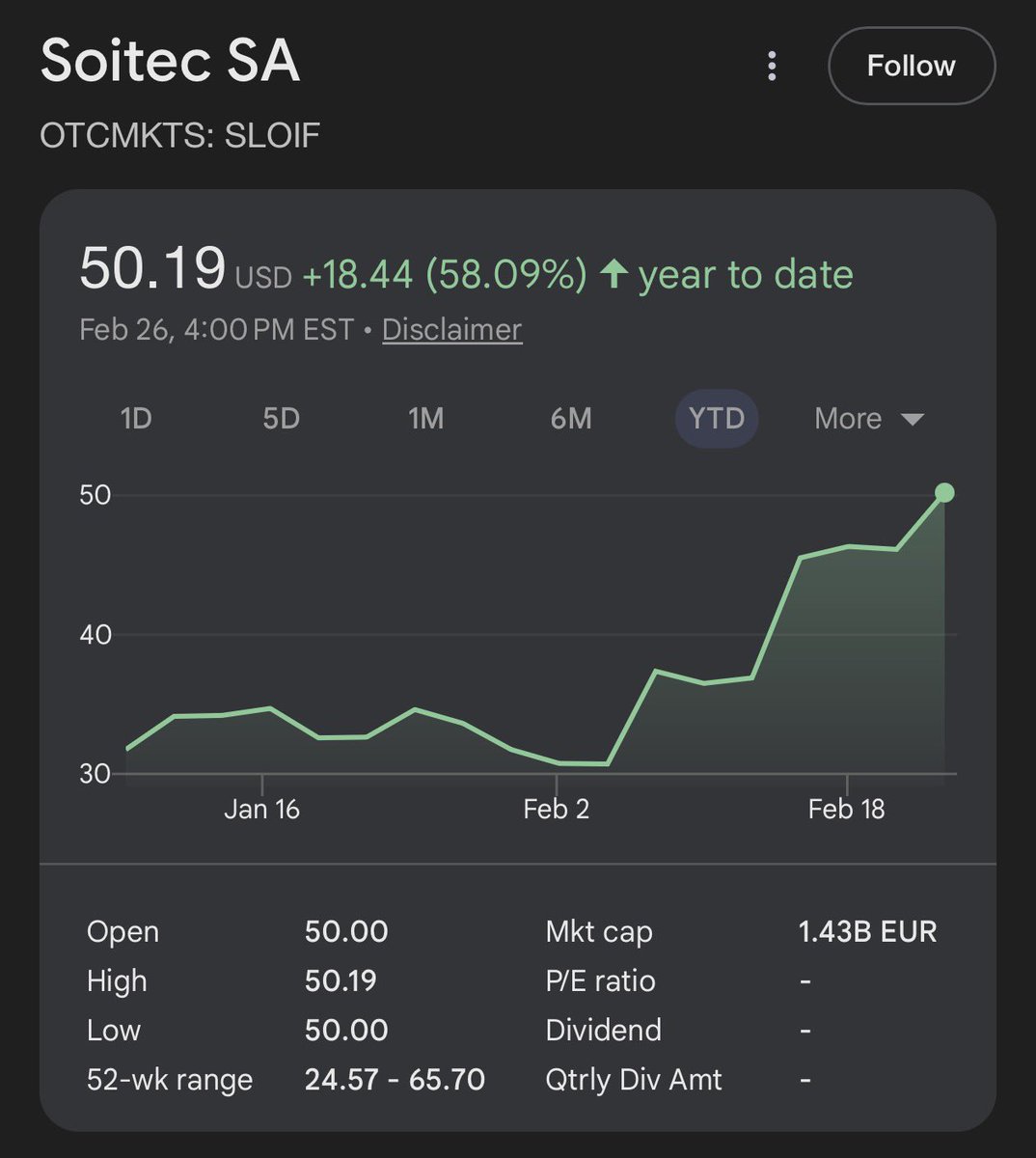1036x1158 pixels.
Task: Click the Feb 2 axis label
Action: (x=556, y=809)
